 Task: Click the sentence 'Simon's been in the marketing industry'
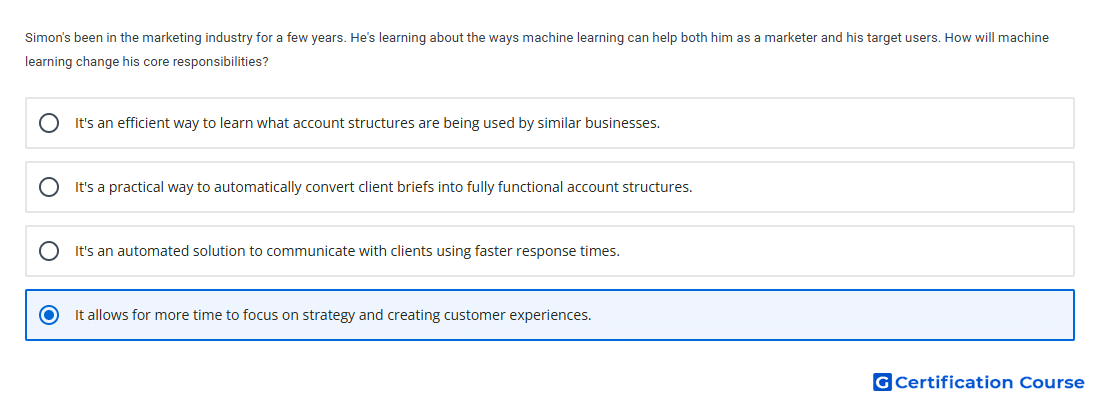(185, 38)
